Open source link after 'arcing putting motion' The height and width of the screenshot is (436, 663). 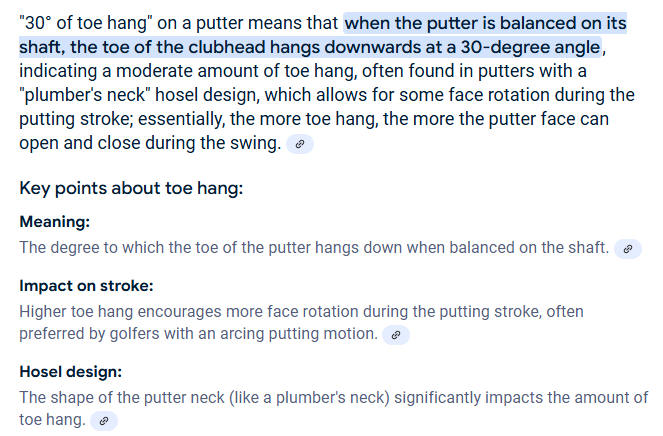pos(396,335)
